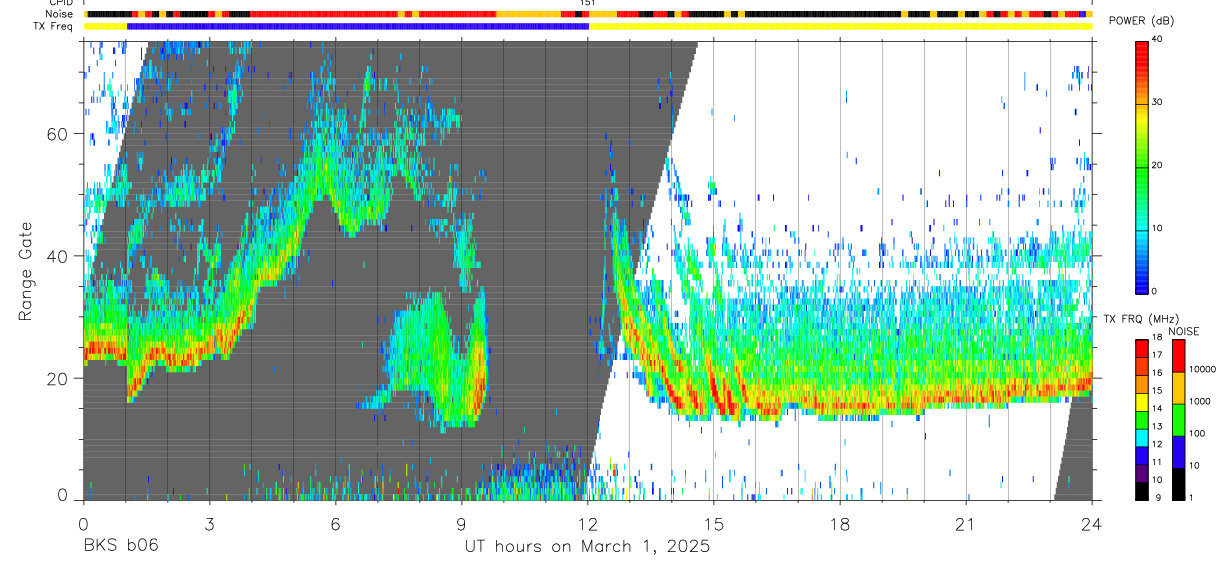Screen dimensions: 1228x567
Task: Click the 30 label on the POWER colorbar
Action: point(1157,102)
